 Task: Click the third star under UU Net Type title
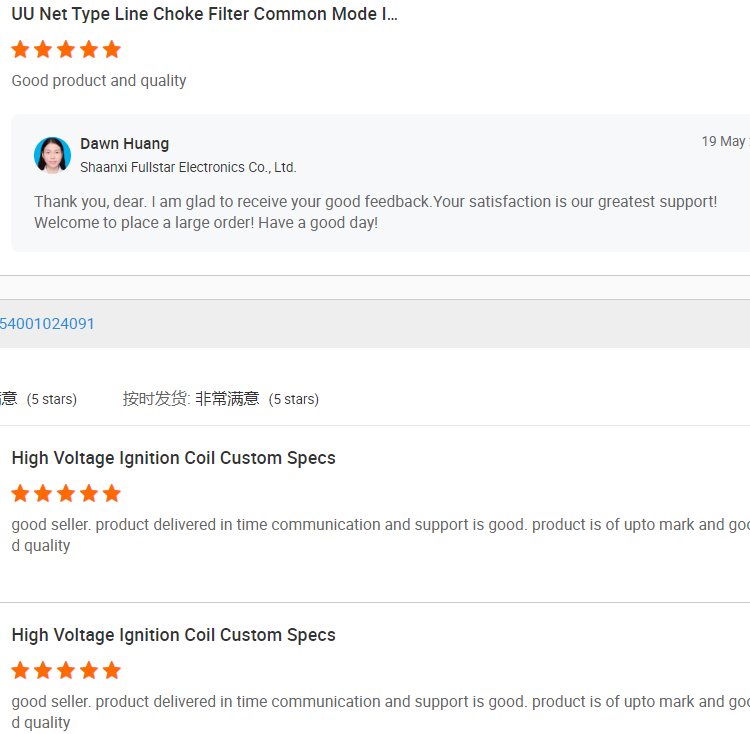pyautogui.click(x=66, y=49)
